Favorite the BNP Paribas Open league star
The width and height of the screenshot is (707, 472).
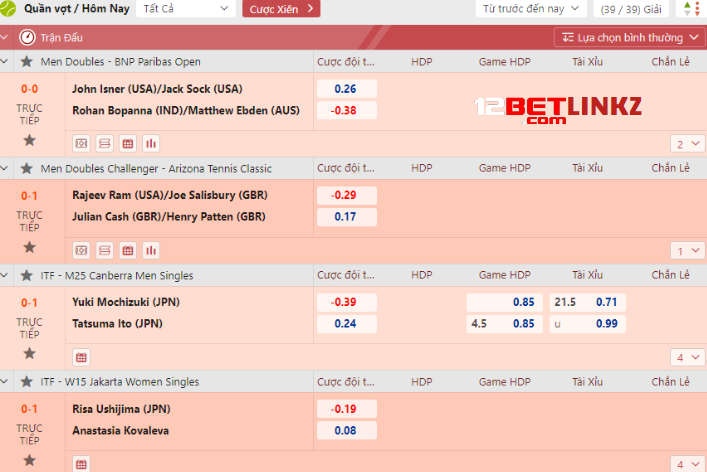pos(28,62)
